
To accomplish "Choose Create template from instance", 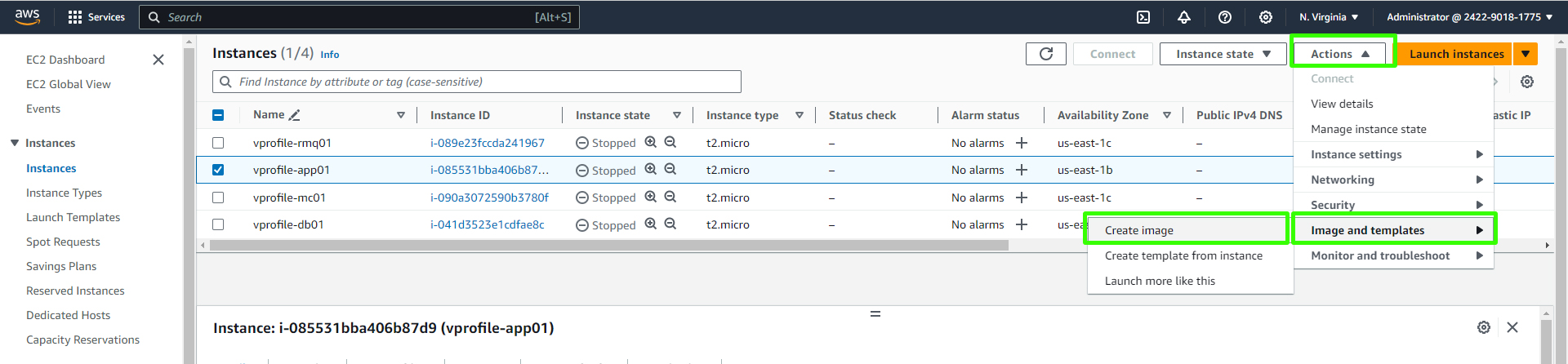I will tap(1190, 255).
